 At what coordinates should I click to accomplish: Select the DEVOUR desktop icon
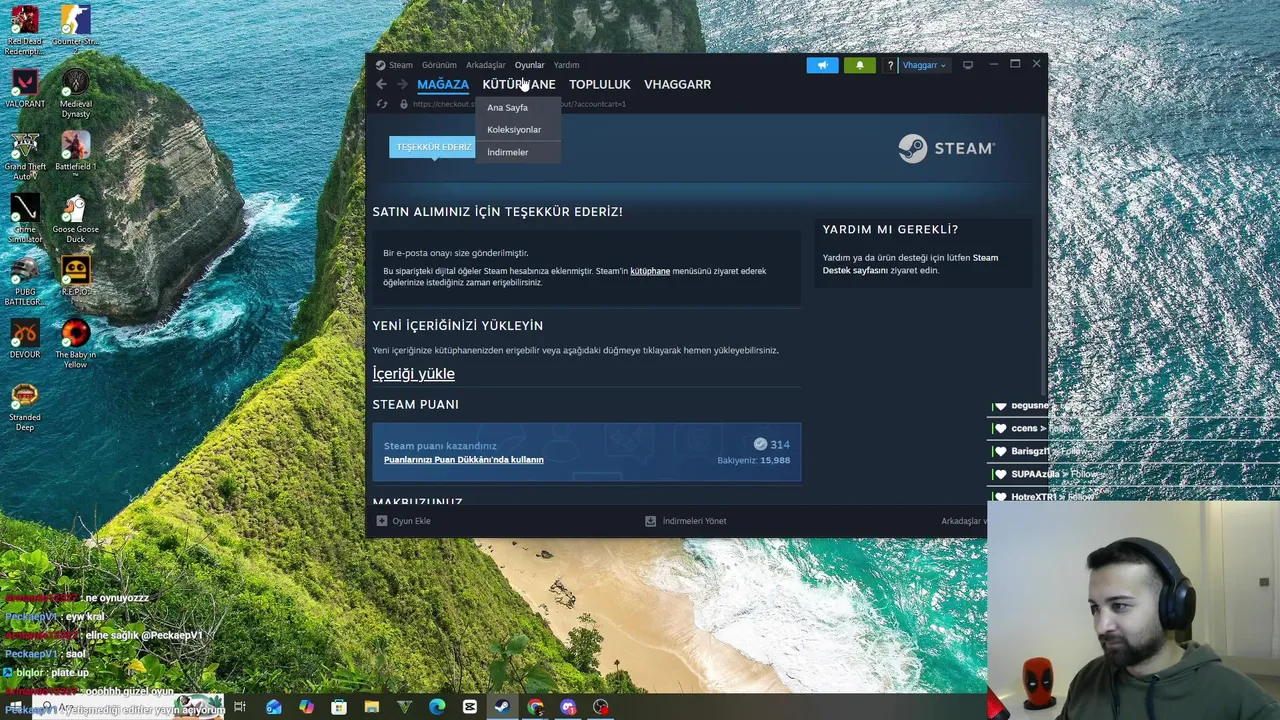click(24, 339)
